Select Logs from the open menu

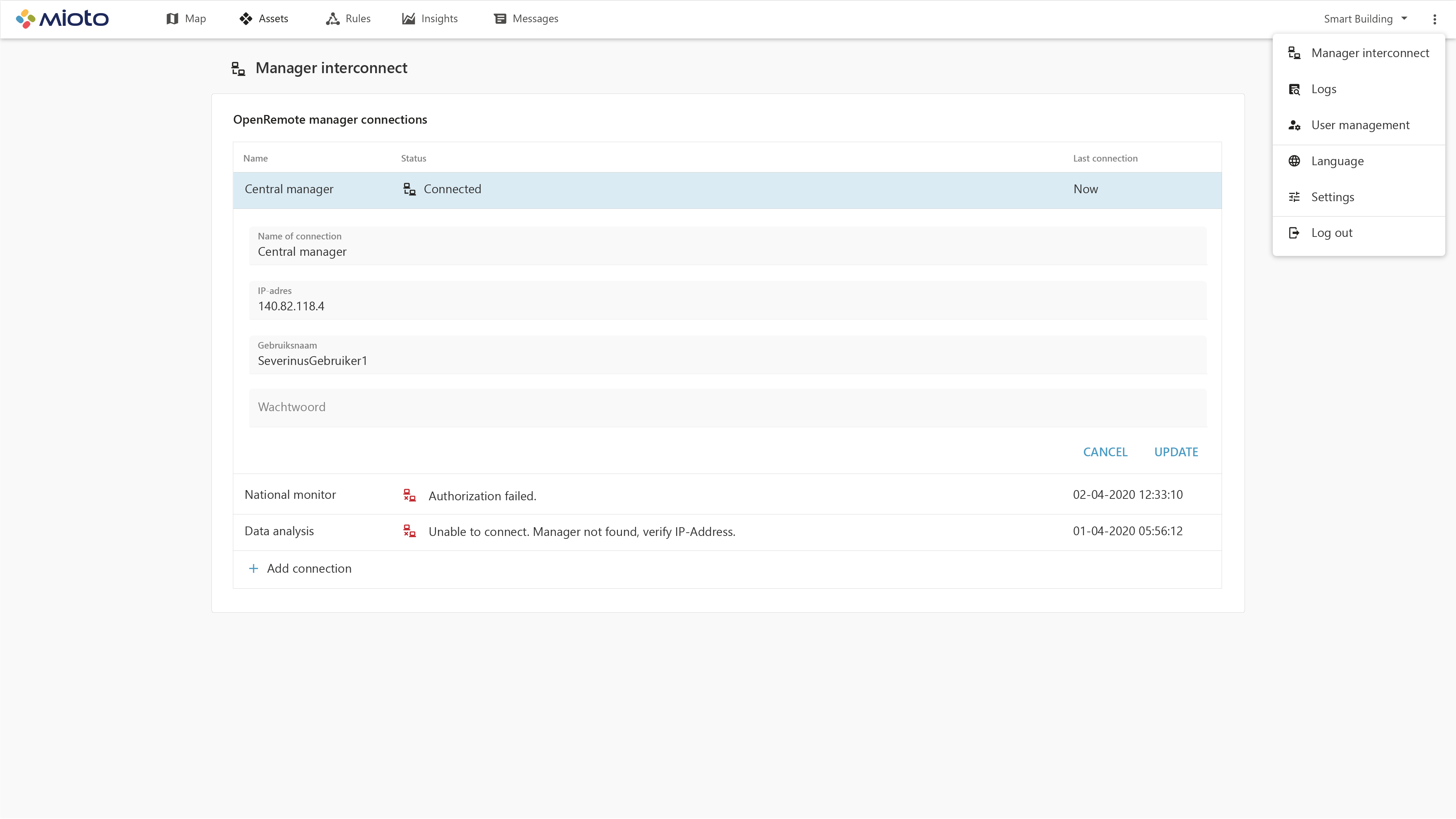(x=1324, y=89)
